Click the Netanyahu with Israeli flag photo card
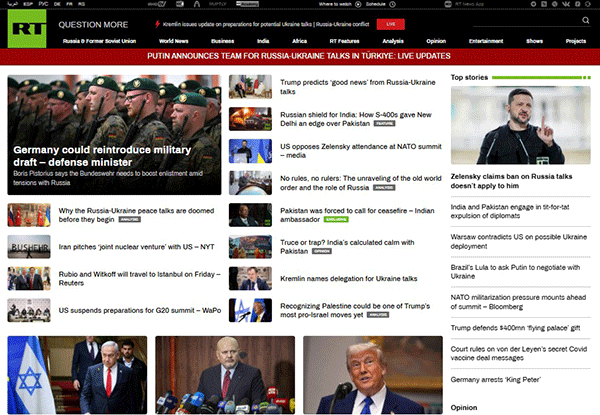Screen dimensions: 600x415 point(77,375)
